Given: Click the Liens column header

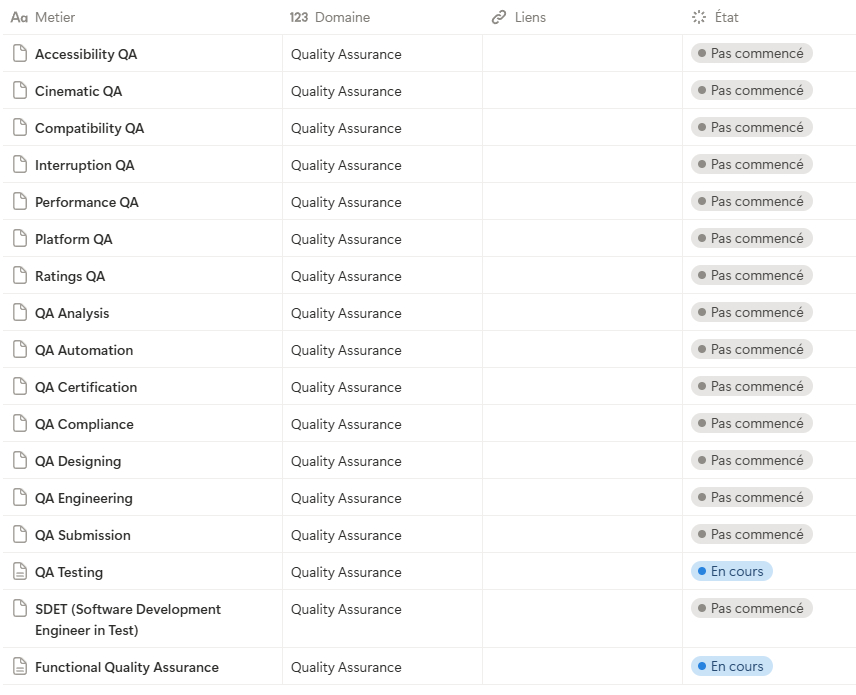Looking at the screenshot, I should 527,17.
